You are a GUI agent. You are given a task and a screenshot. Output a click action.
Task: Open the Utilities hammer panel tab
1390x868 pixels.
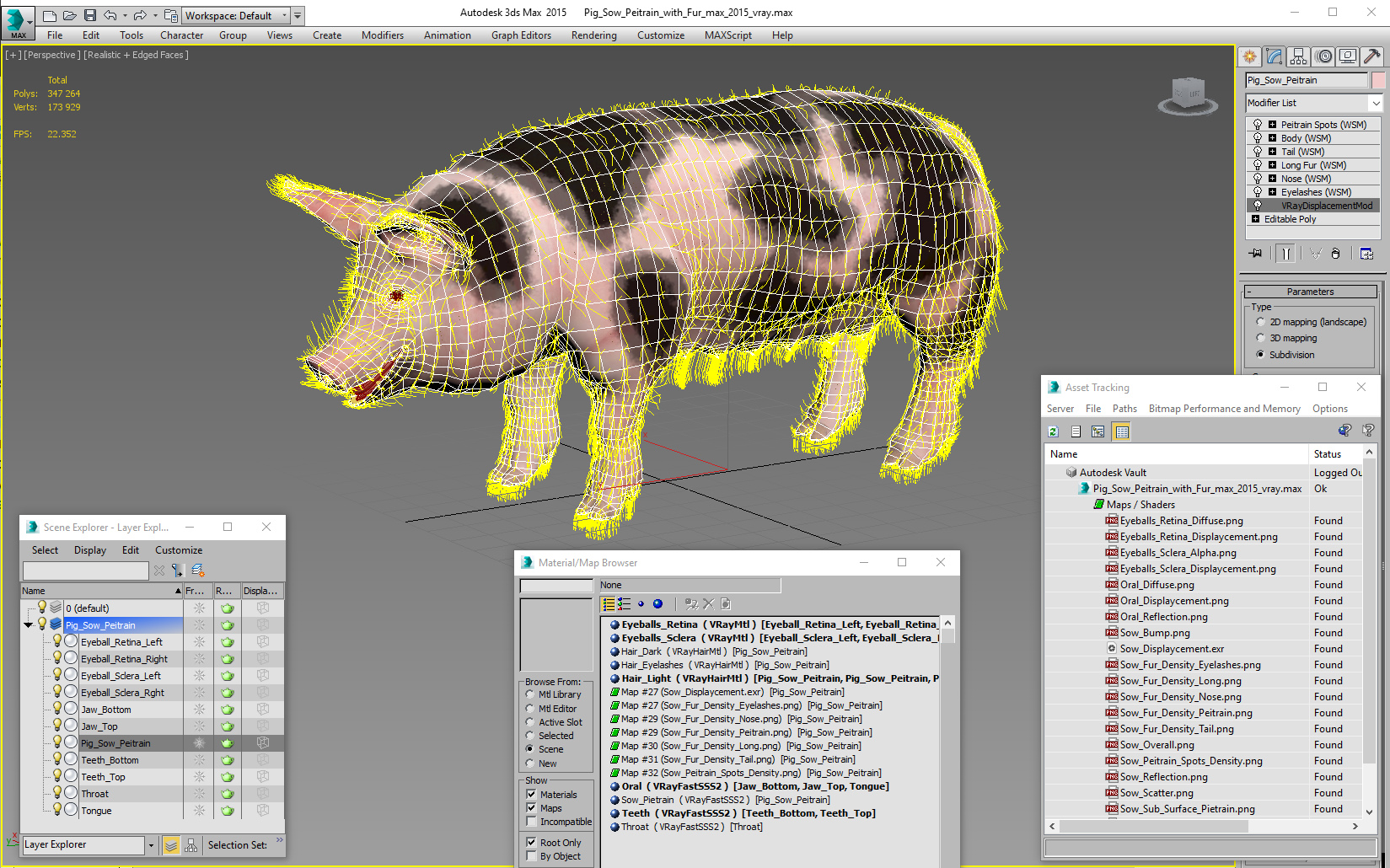[1372, 56]
